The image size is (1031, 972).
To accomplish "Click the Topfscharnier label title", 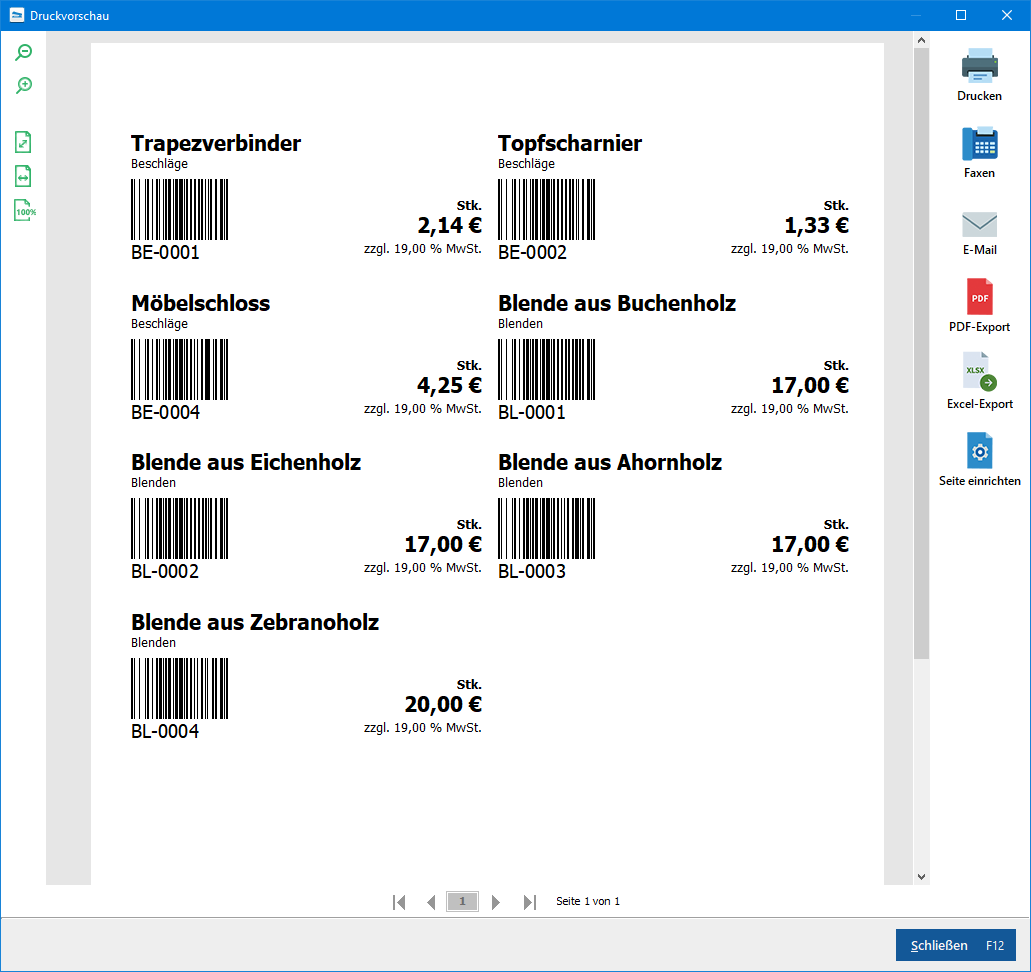I will [x=569, y=143].
